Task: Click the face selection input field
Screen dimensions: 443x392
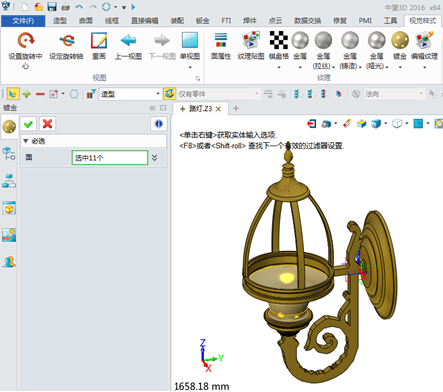Action: tap(110, 158)
